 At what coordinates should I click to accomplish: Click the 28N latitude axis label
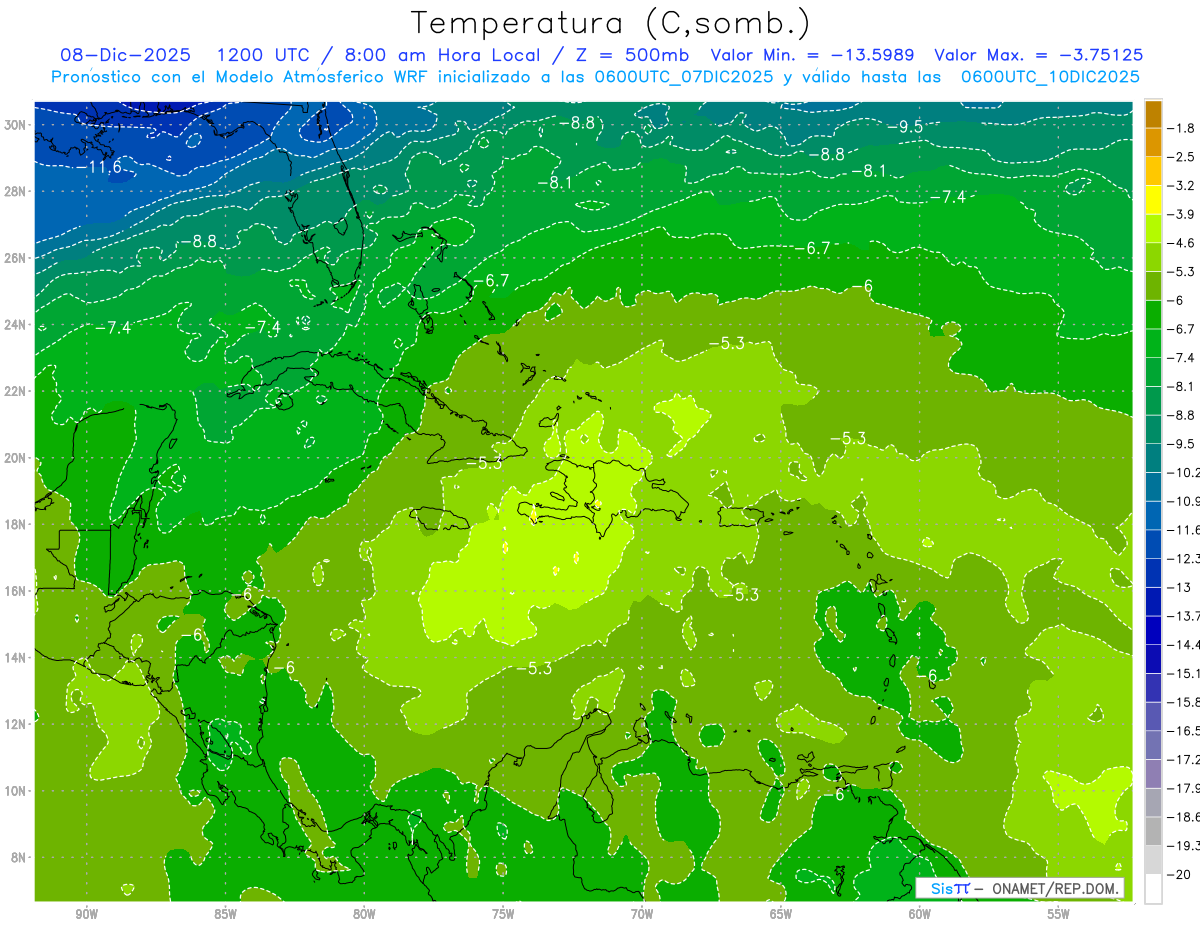17,191
